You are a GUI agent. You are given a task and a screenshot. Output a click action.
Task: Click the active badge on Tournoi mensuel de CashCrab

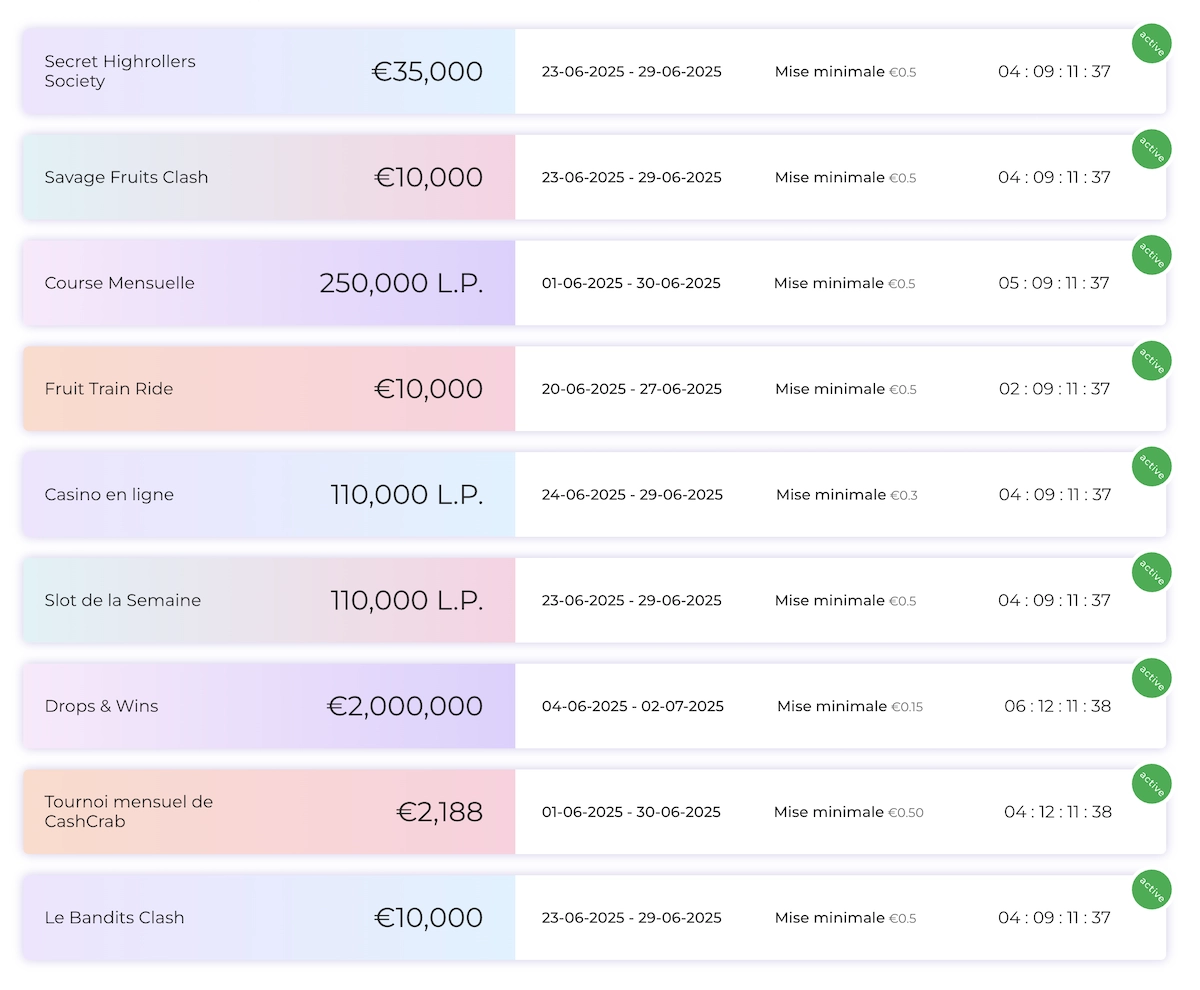point(1151,784)
